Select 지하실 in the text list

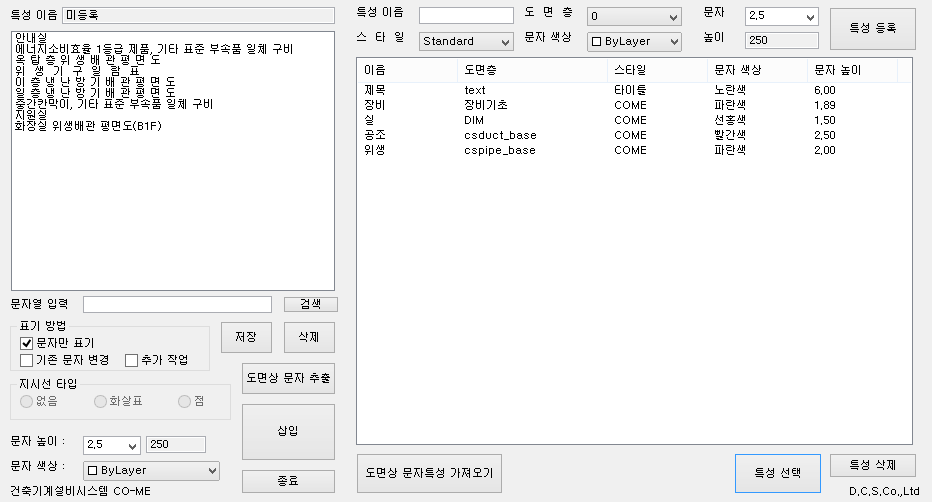tap(32, 115)
